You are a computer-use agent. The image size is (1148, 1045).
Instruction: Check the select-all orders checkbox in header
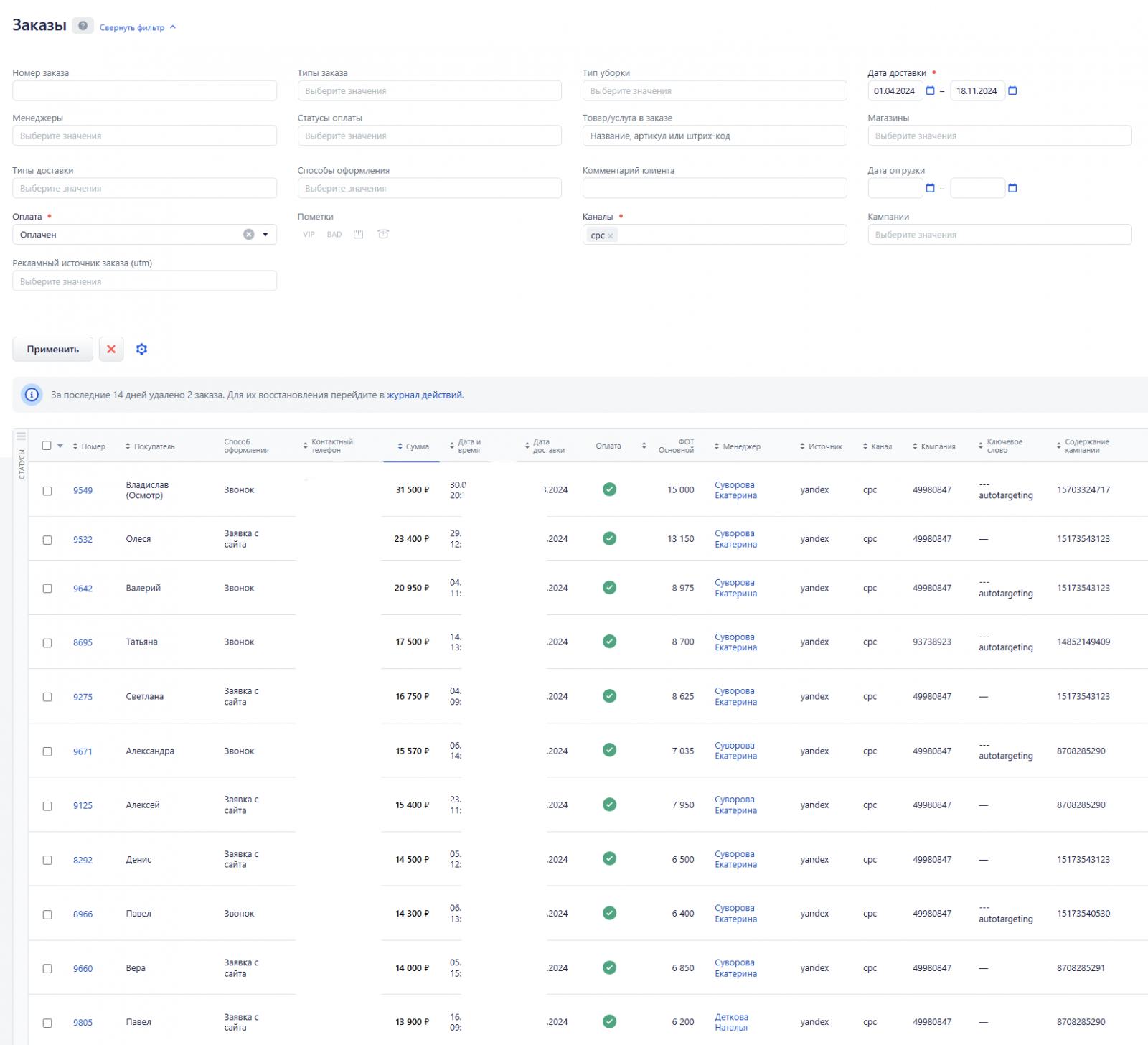[x=47, y=446]
